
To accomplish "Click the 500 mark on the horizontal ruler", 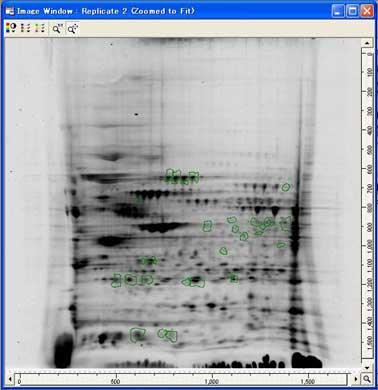I will tap(115, 381).
